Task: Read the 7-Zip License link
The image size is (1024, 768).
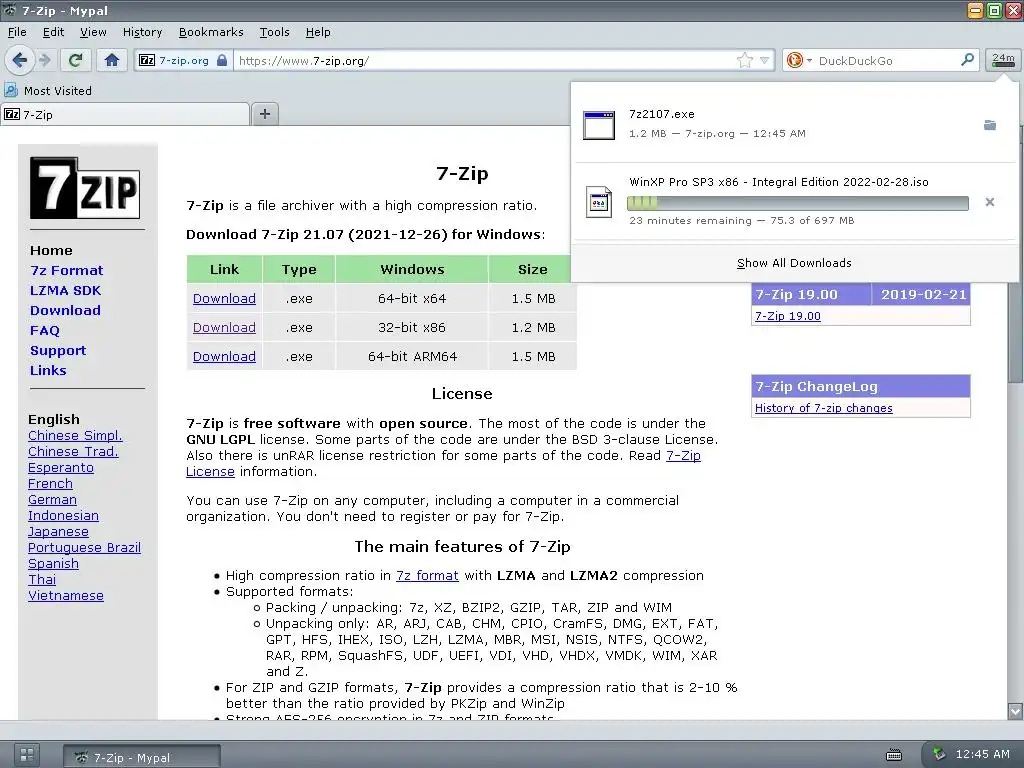Action: click(x=683, y=455)
